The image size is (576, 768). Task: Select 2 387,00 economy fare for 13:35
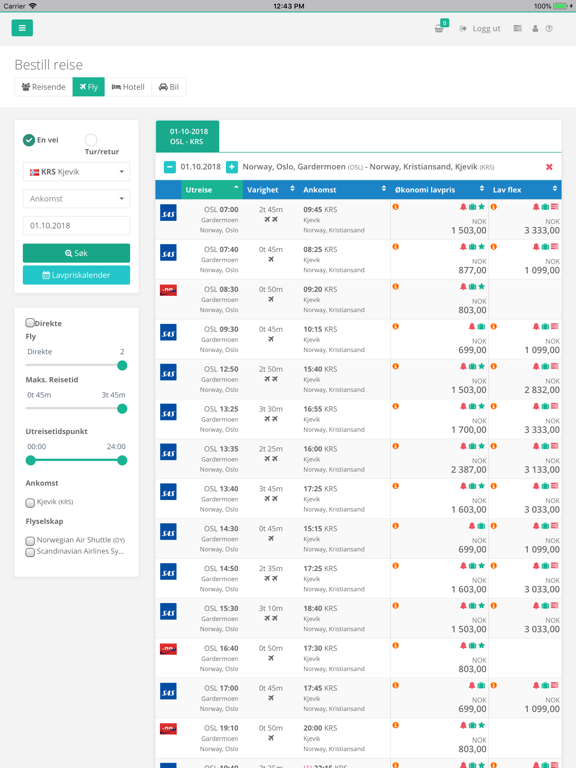coord(469,470)
